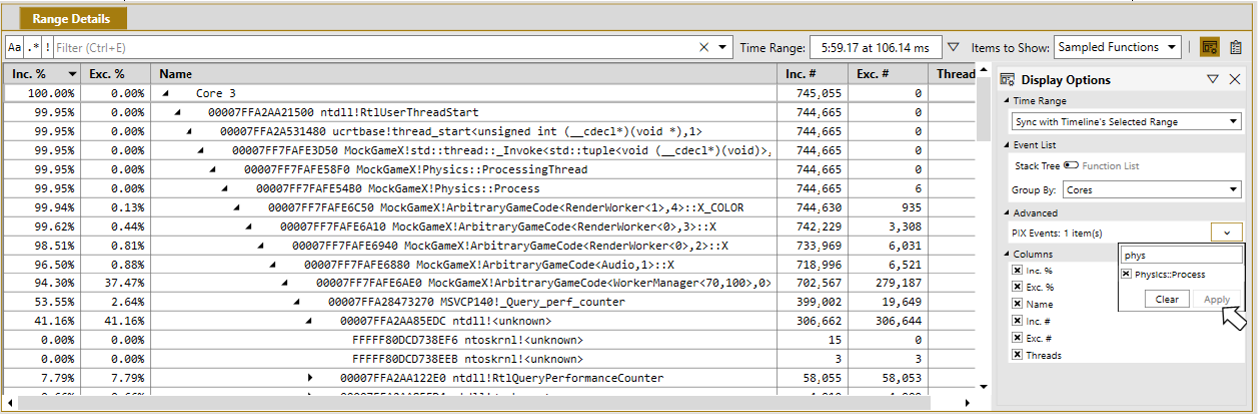Open the Items to Show dropdown
The height and width of the screenshot is (414, 1258).
(1118, 47)
